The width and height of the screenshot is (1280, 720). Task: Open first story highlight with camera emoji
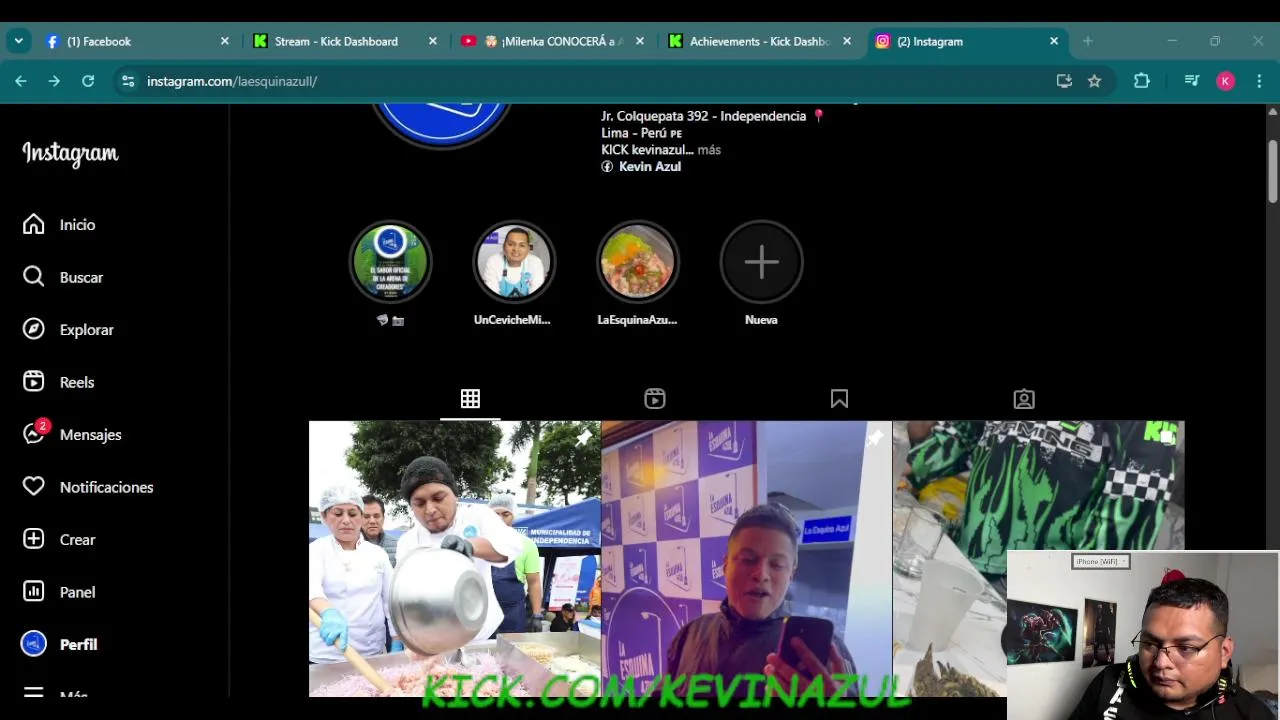coord(390,262)
